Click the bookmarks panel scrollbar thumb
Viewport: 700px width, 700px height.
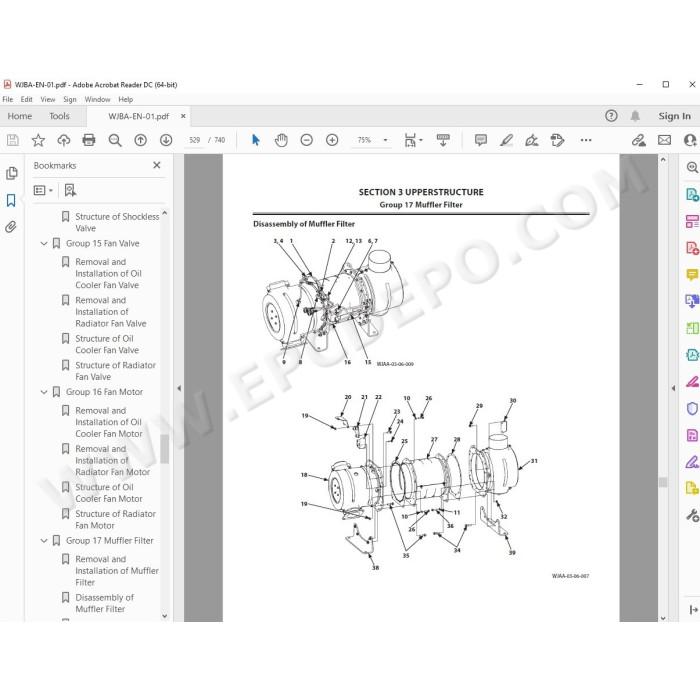(x=165, y=450)
